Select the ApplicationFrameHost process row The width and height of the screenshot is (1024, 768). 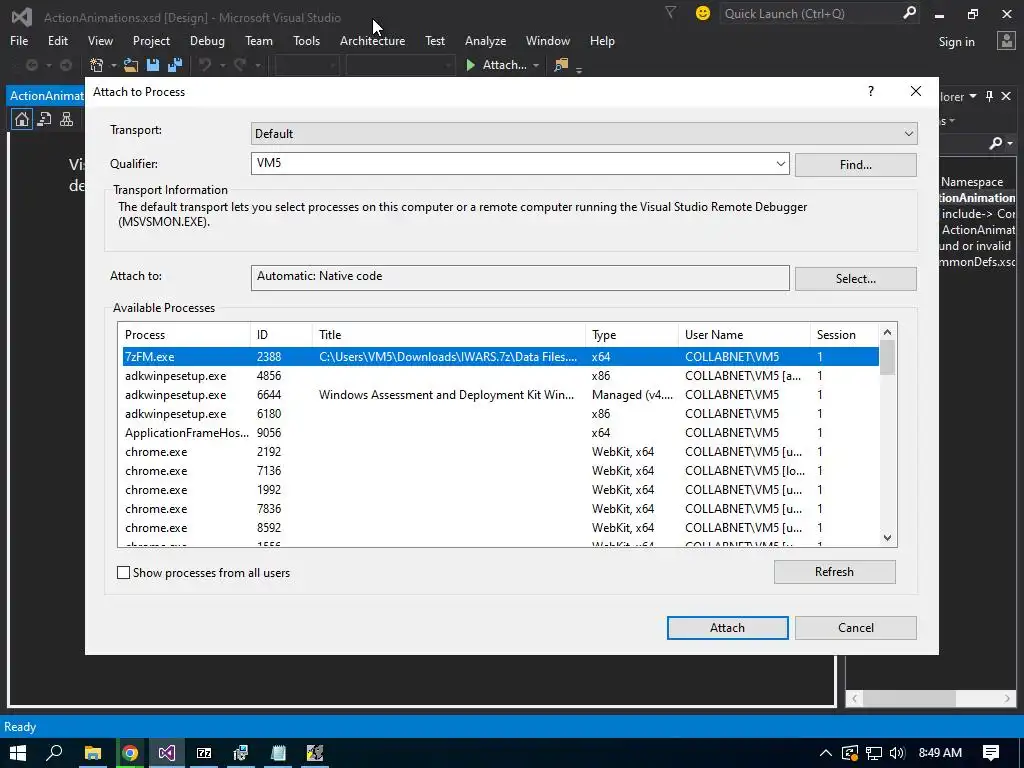[x=500, y=432]
